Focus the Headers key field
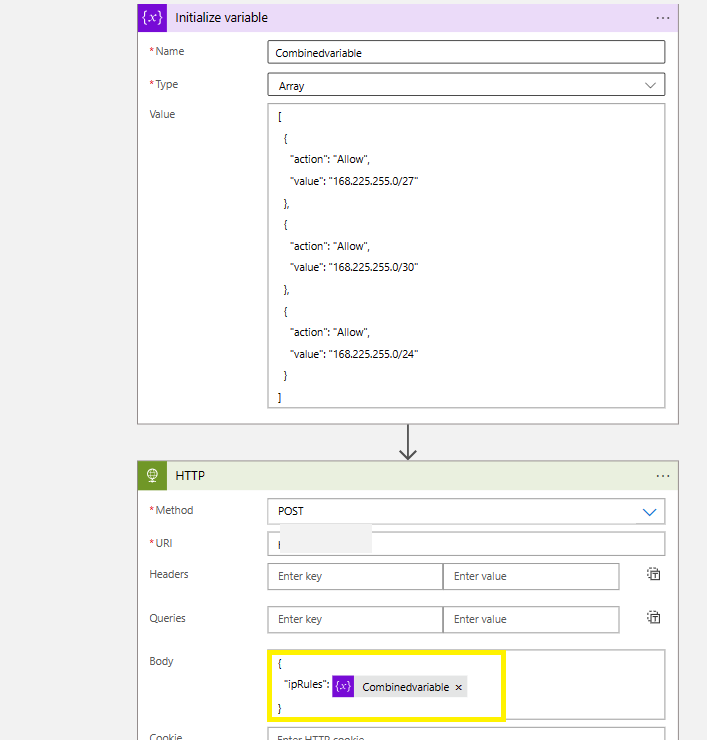 point(355,576)
